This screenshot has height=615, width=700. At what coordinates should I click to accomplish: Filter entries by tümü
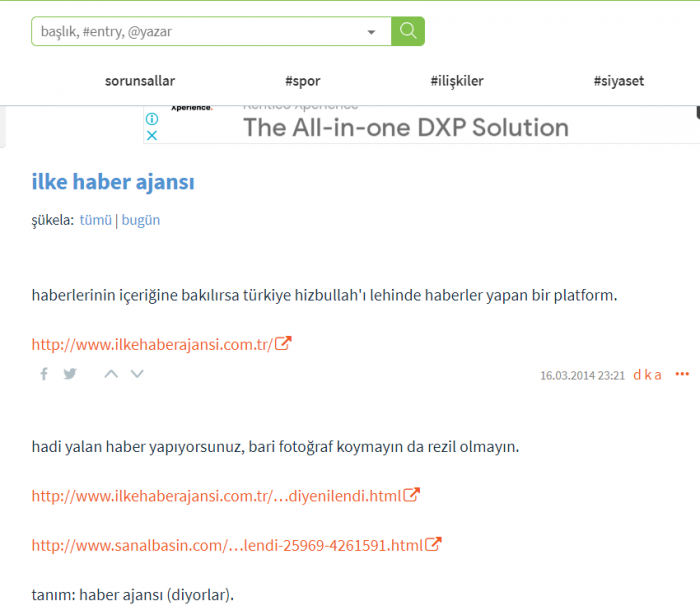[95, 220]
